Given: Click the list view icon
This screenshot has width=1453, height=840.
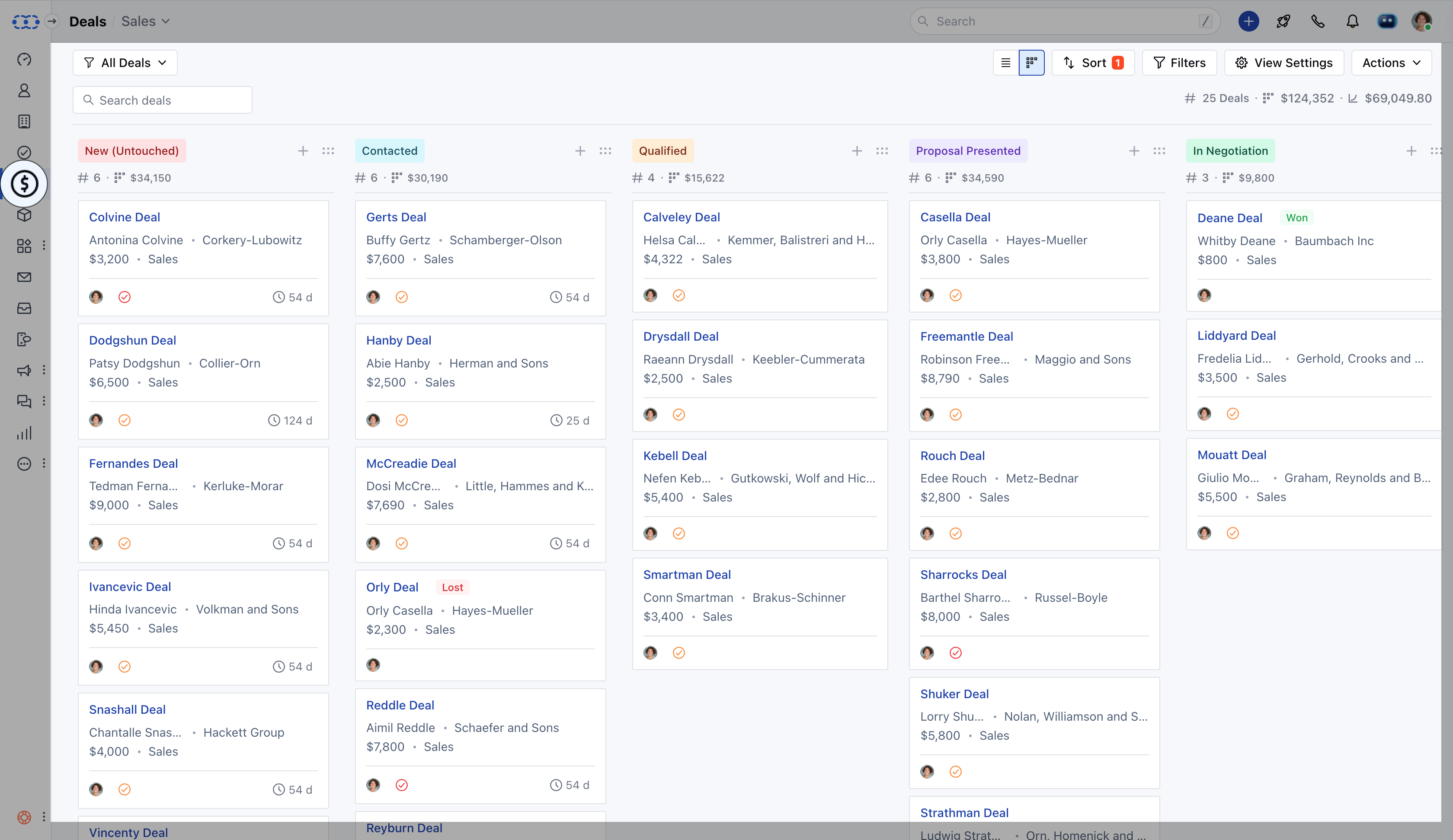Looking at the screenshot, I should pyautogui.click(x=1006, y=63).
